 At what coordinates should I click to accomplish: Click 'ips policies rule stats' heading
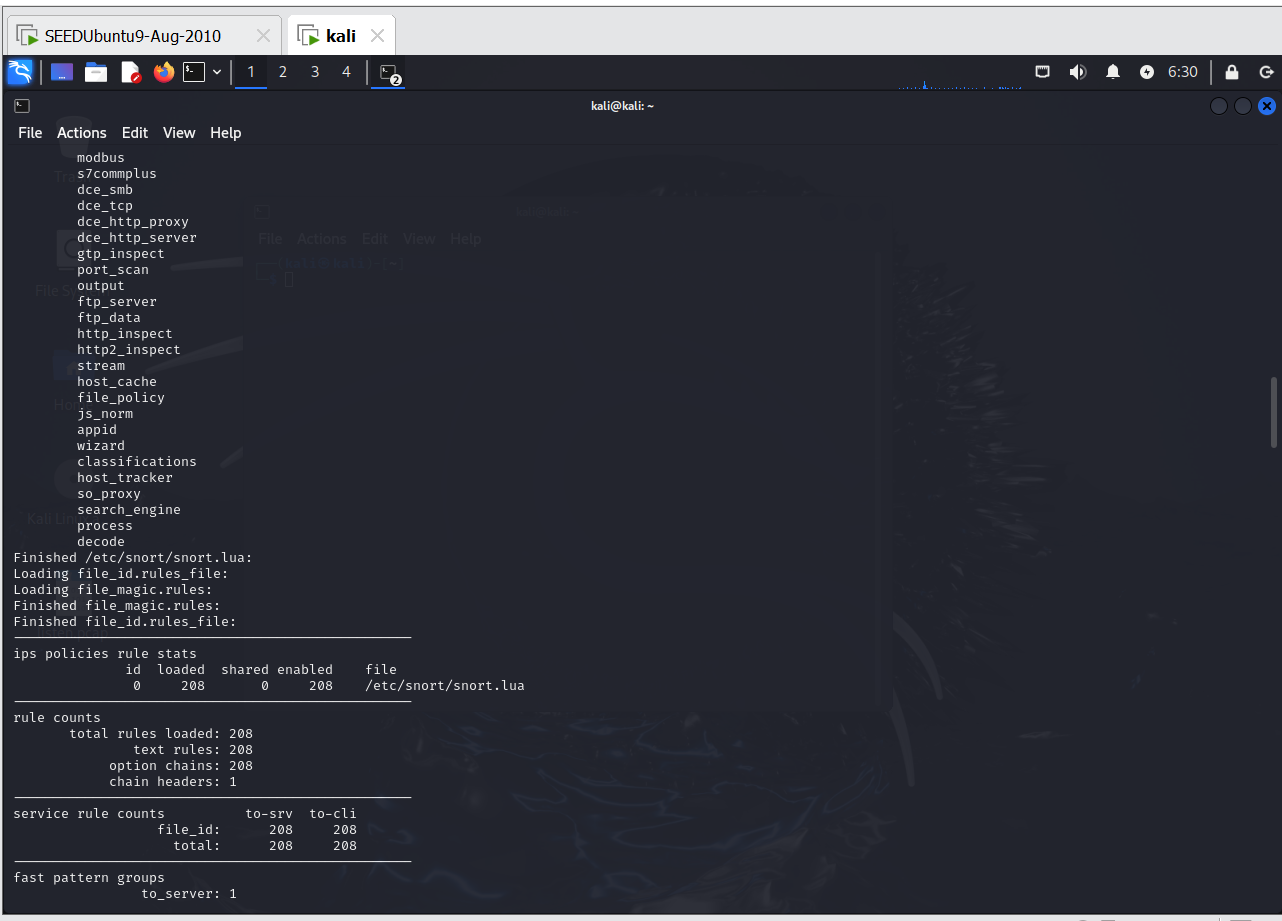105,654
